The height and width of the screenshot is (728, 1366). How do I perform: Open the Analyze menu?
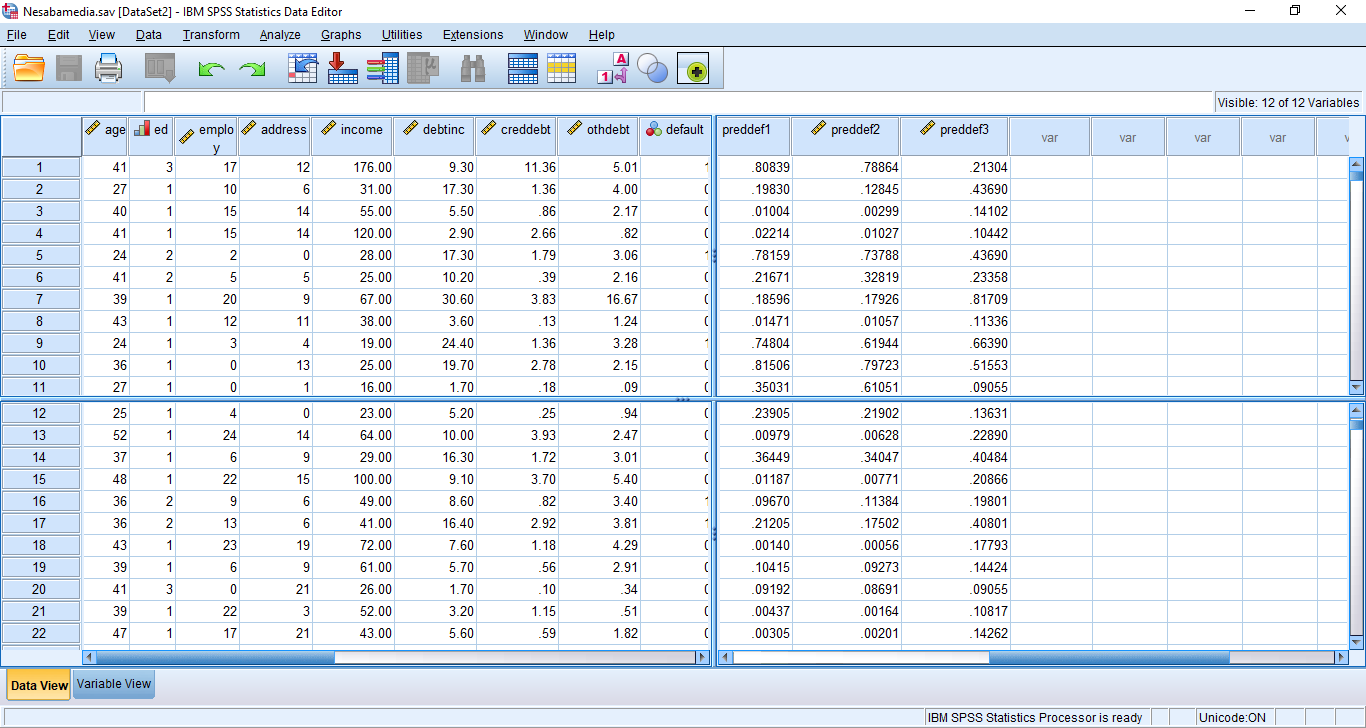[280, 35]
